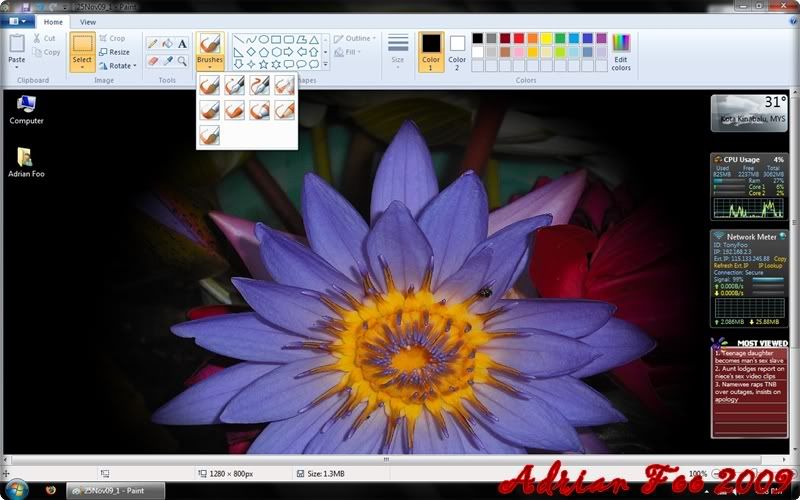The height and width of the screenshot is (500, 800).
Task: Switch to the View ribbon tab
Action: (88, 22)
